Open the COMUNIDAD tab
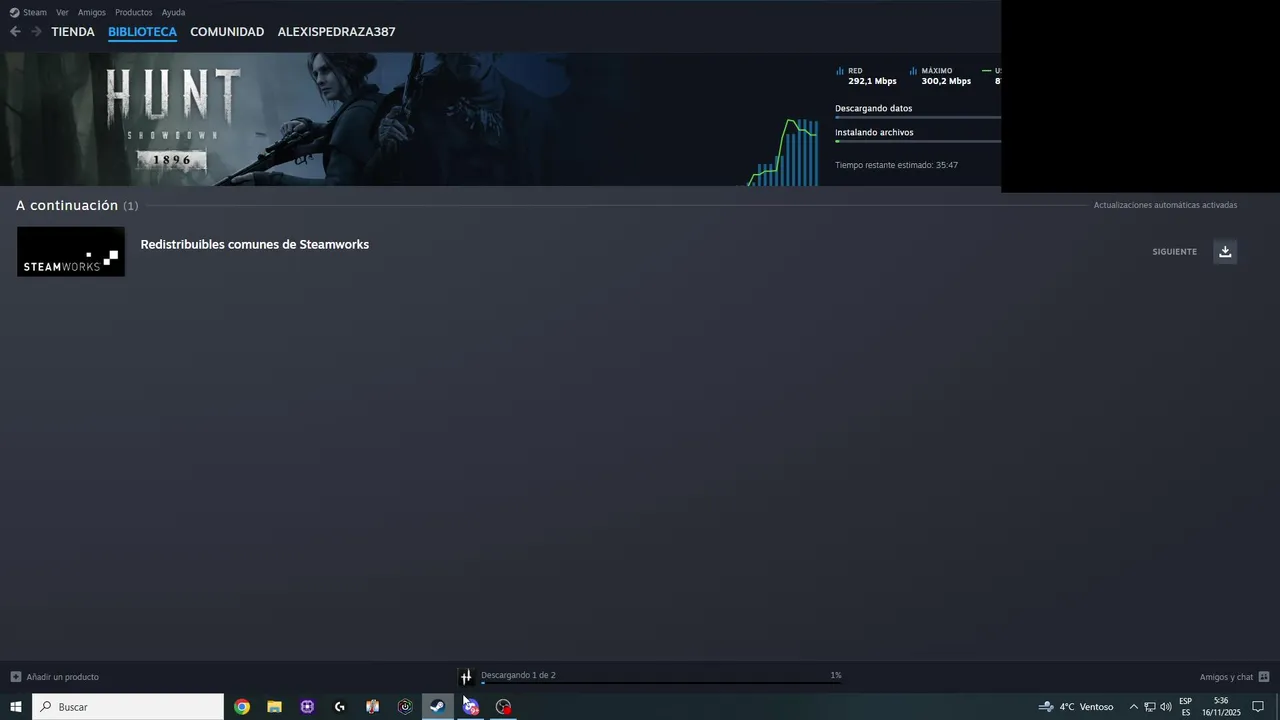Image resolution: width=1280 pixels, height=720 pixels. coord(227,32)
